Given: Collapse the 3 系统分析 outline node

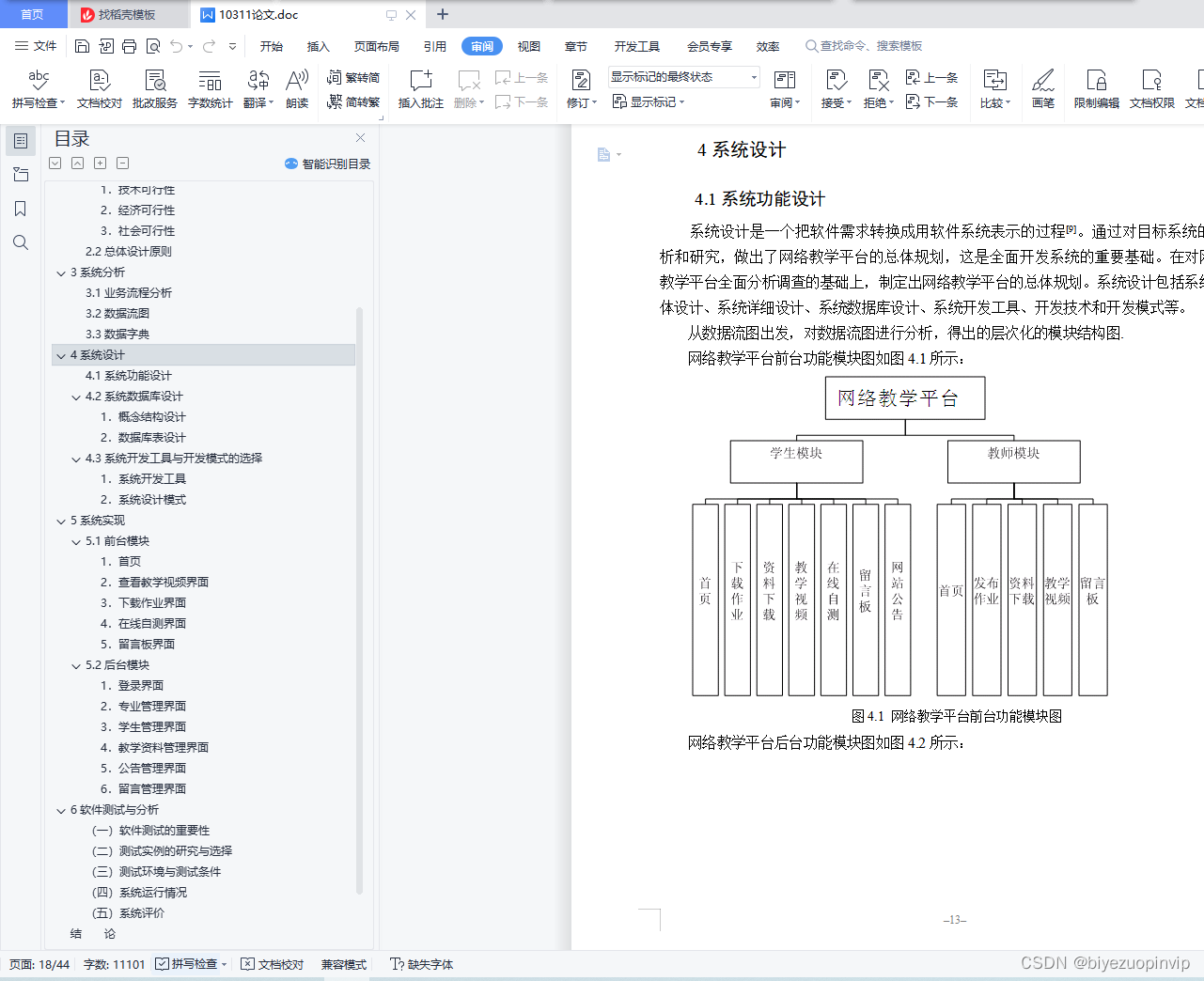Looking at the screenshot, I should [x=61, y=273].
